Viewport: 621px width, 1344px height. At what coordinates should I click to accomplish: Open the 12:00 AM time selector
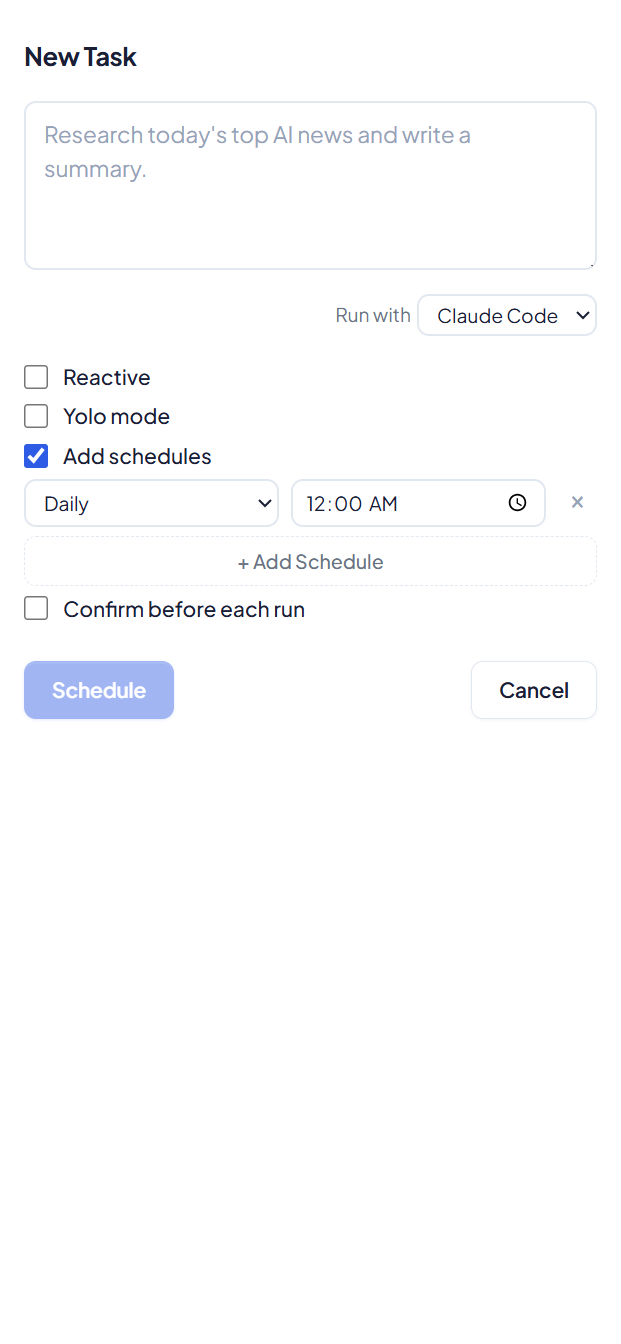tap(418, 503)
